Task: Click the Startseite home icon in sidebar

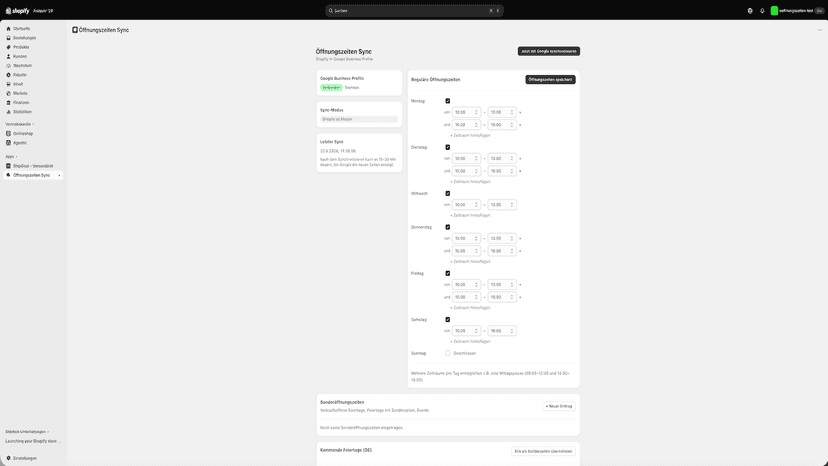Action: click(8, 29)
